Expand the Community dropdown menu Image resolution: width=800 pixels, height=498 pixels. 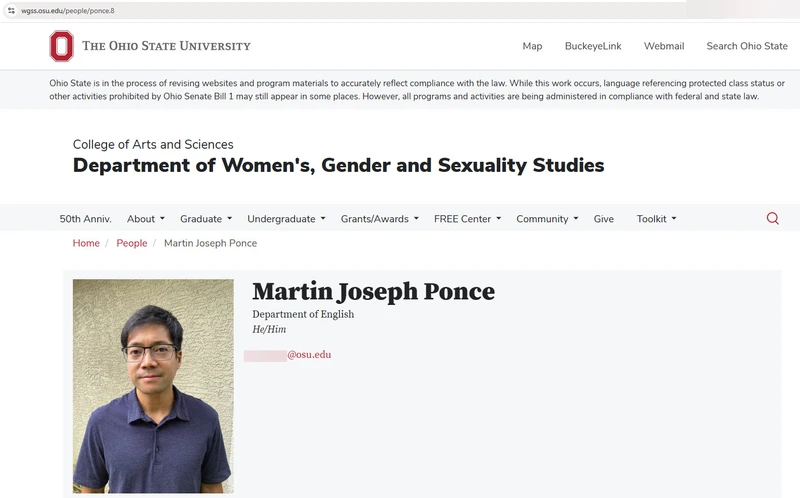coord(547,219)
